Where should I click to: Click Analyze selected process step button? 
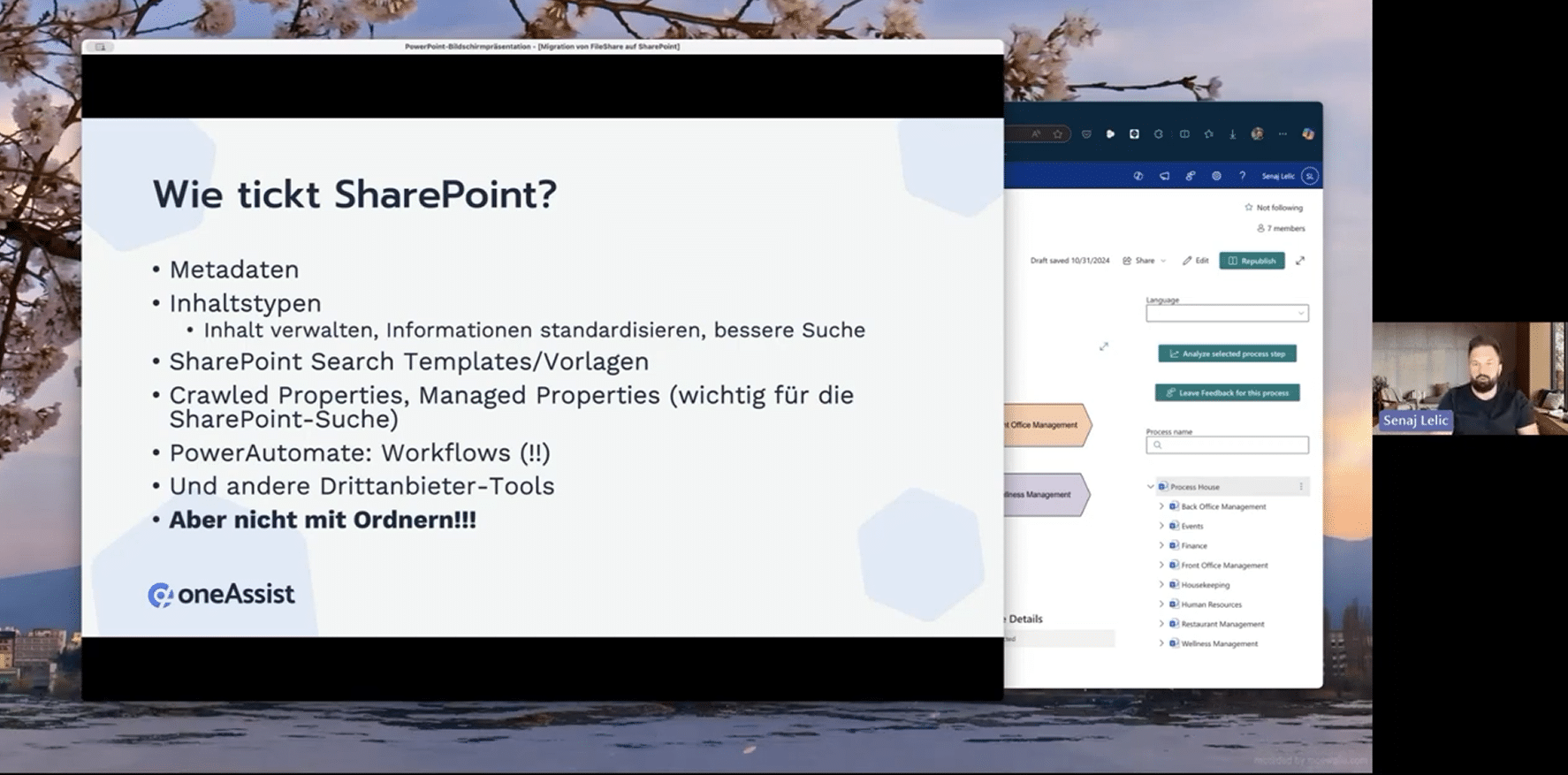click(x=1227, y=353)
